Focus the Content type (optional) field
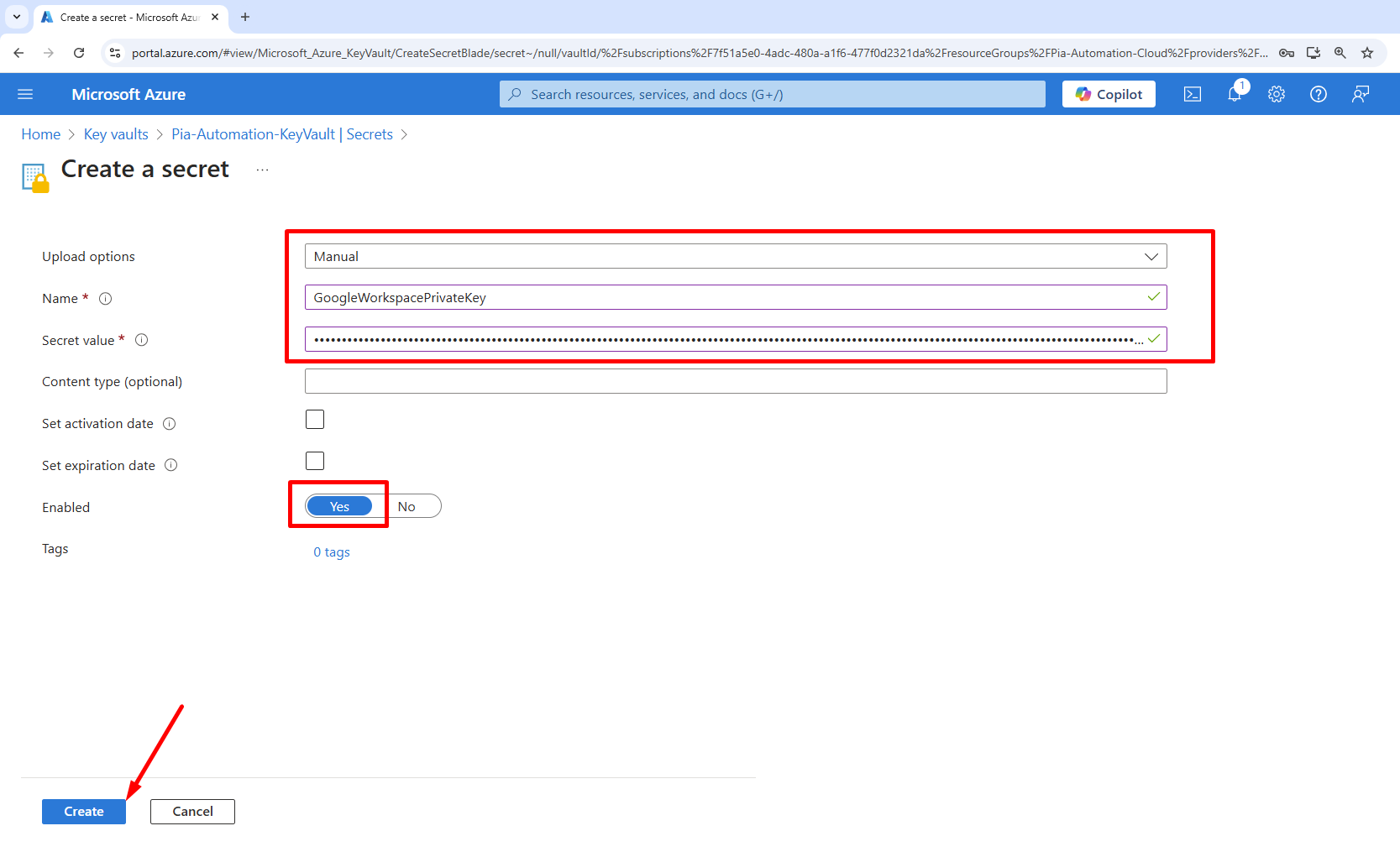Image resolution: width=1400 pixels, height=852 pixels. coord(736,381)
